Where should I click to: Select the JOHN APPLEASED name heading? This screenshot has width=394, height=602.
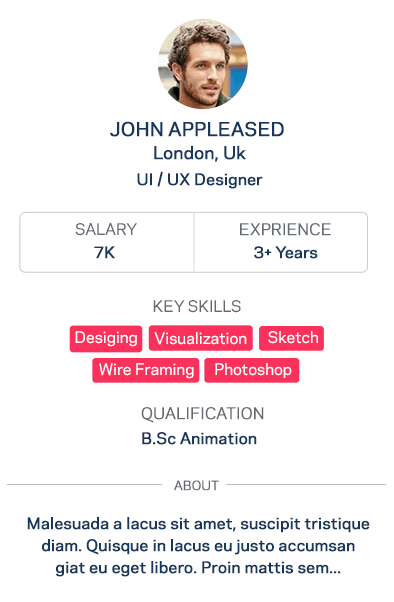pyautogui.click(x=197, y=129)
